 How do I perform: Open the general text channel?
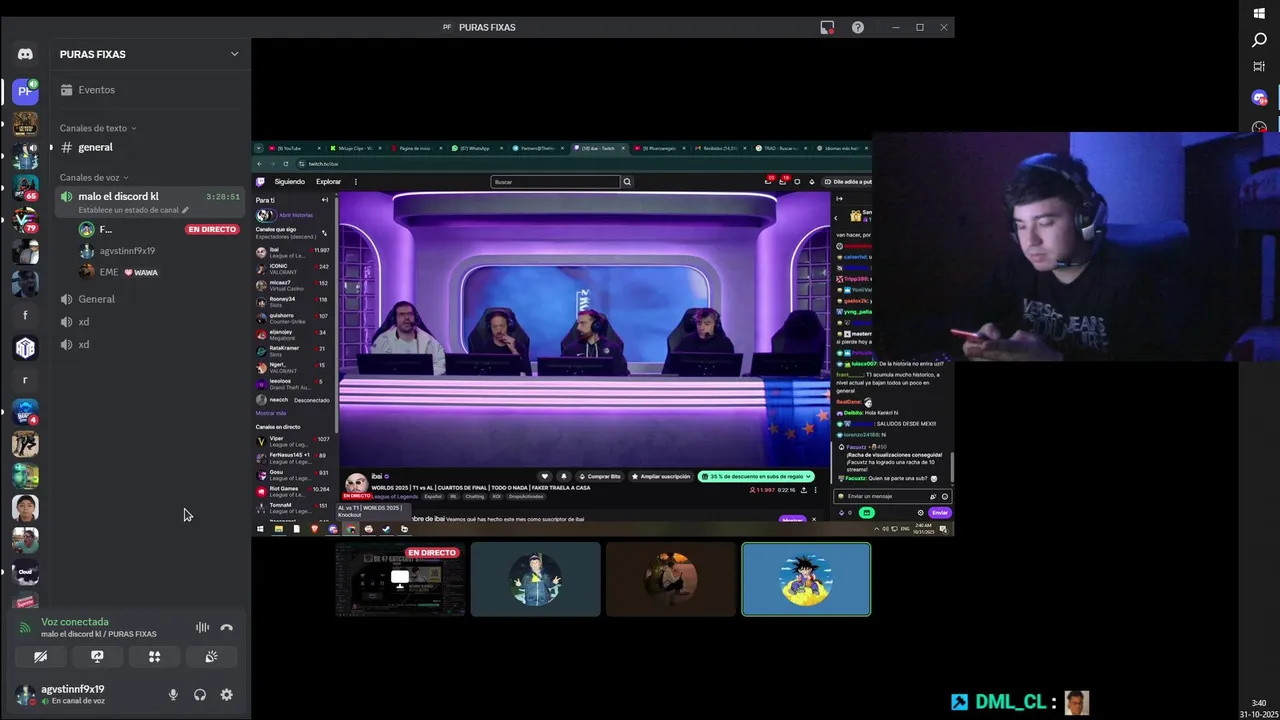(150, 147)
